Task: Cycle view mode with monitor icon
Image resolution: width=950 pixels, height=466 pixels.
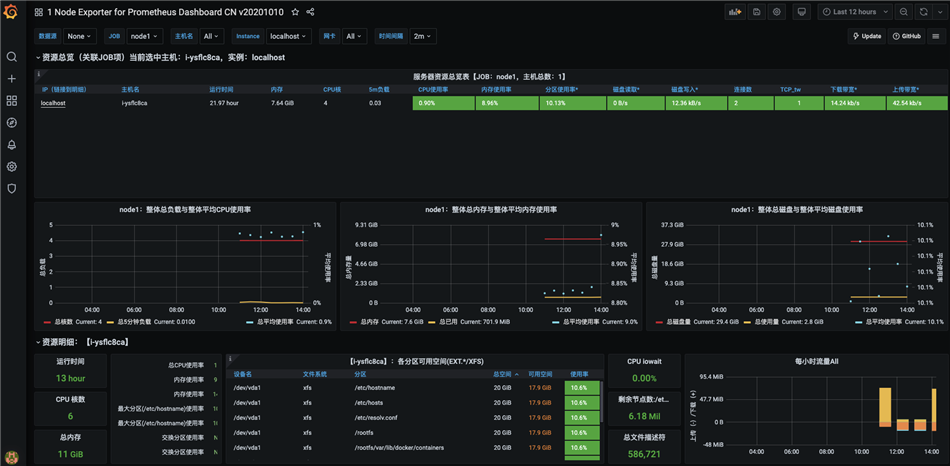Action: (x=802, y=12)
